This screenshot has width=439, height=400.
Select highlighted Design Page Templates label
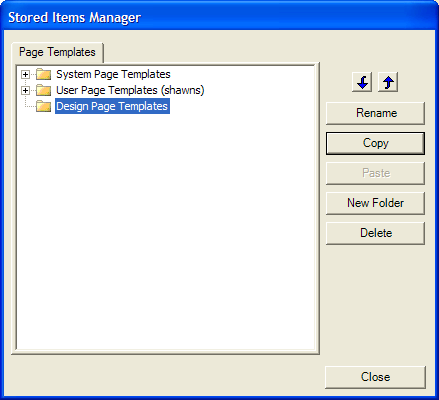112,106
